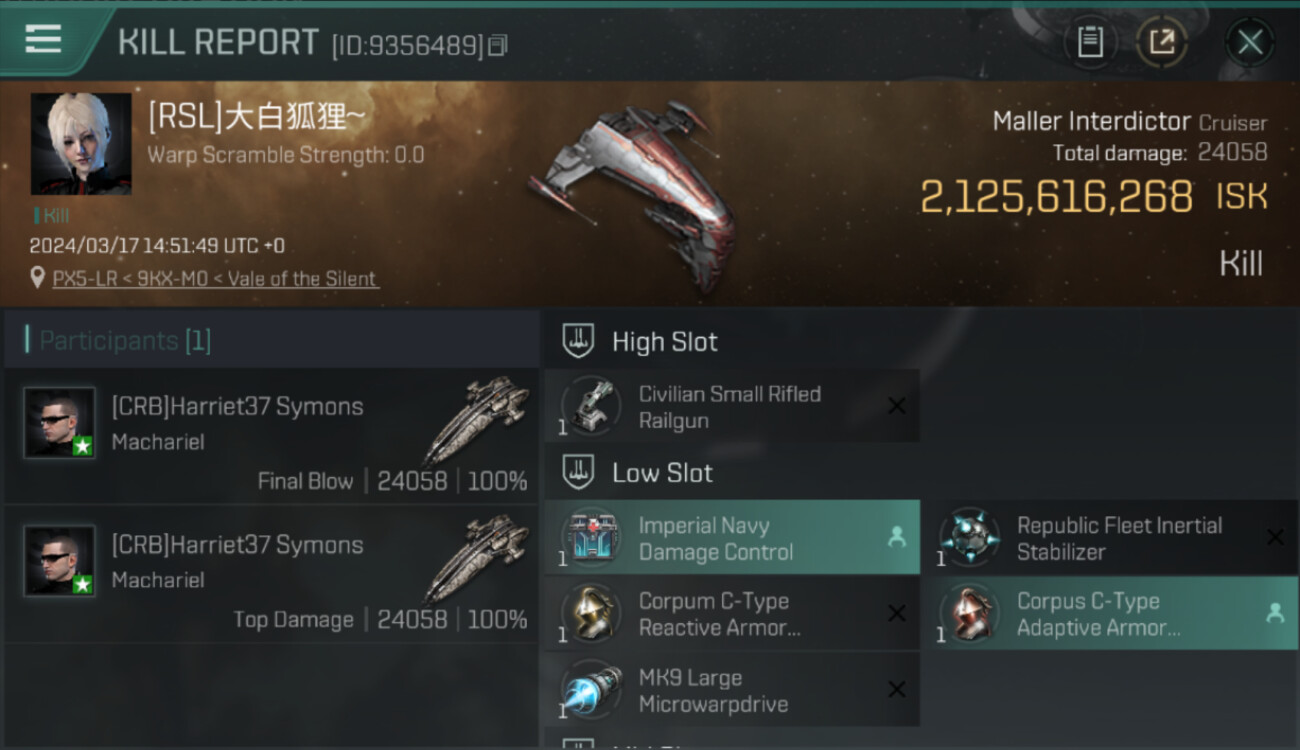Close the kill report window
Viewport: 1300px width, 750px height.
(1249, 42)
